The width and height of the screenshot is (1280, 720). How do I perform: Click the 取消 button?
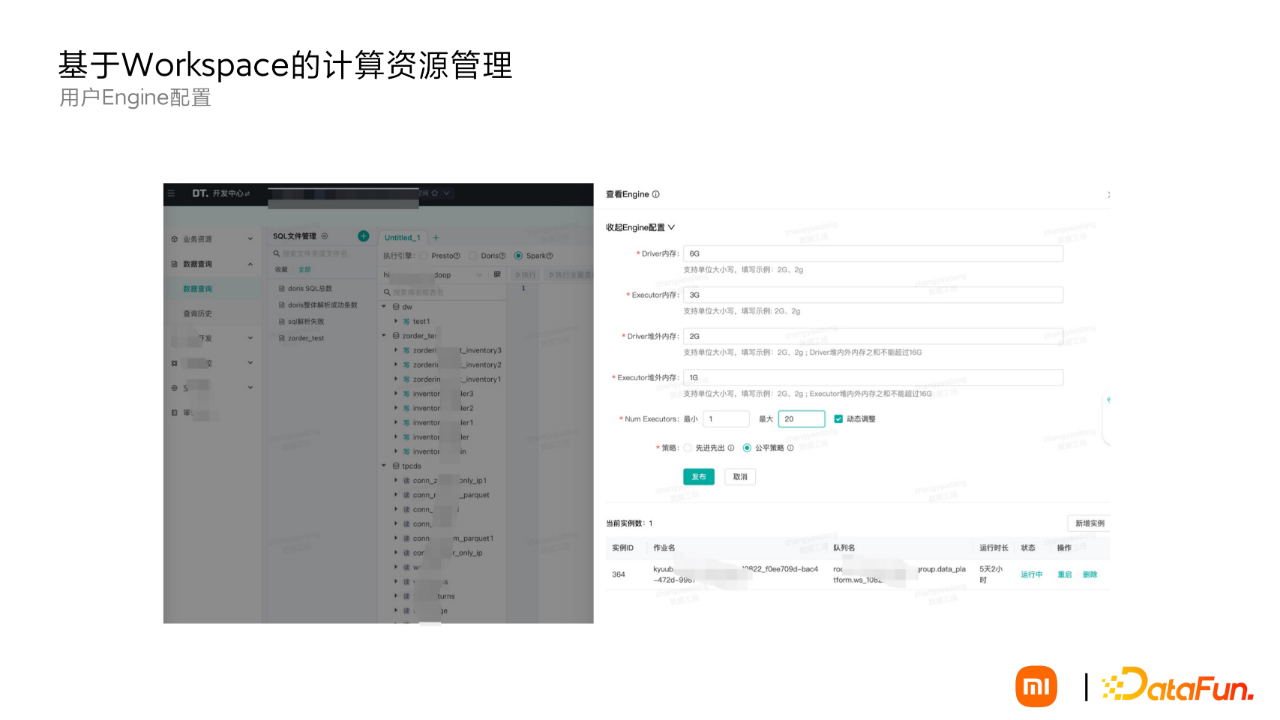coord(740,477)
